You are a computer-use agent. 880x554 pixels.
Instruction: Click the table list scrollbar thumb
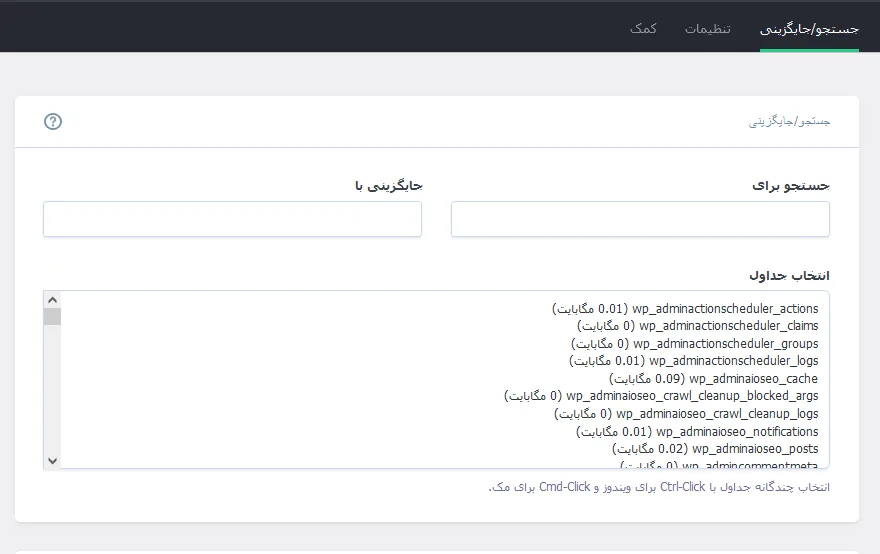[x=52, y=317]
